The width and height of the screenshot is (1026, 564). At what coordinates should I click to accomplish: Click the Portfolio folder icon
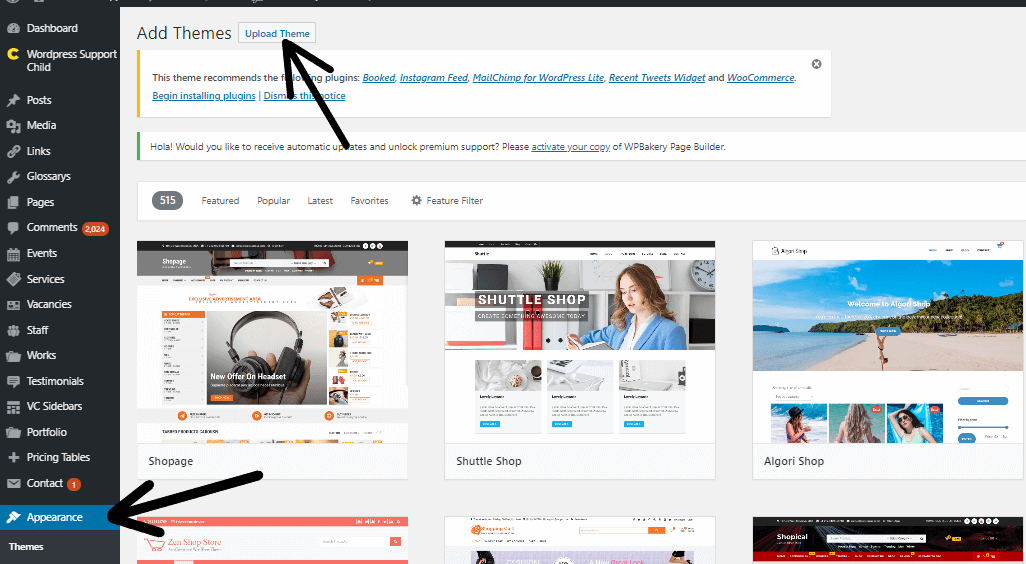13,432
